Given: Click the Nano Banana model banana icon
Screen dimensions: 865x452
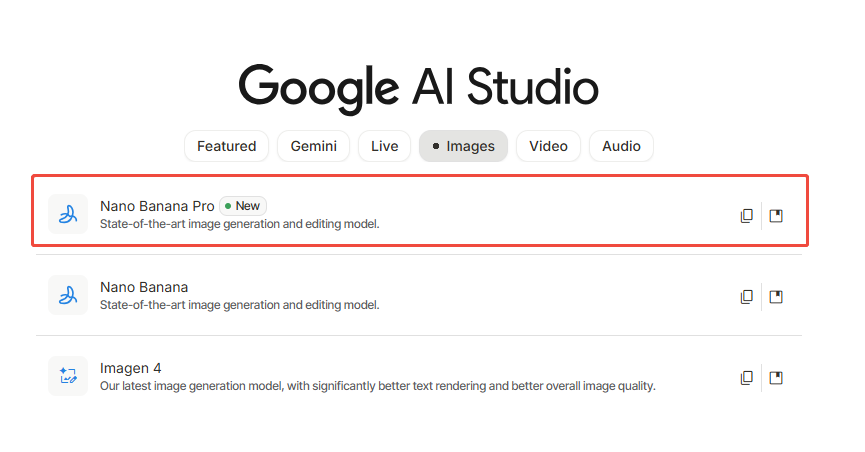Looking at the screenshot, I should 68,295.
